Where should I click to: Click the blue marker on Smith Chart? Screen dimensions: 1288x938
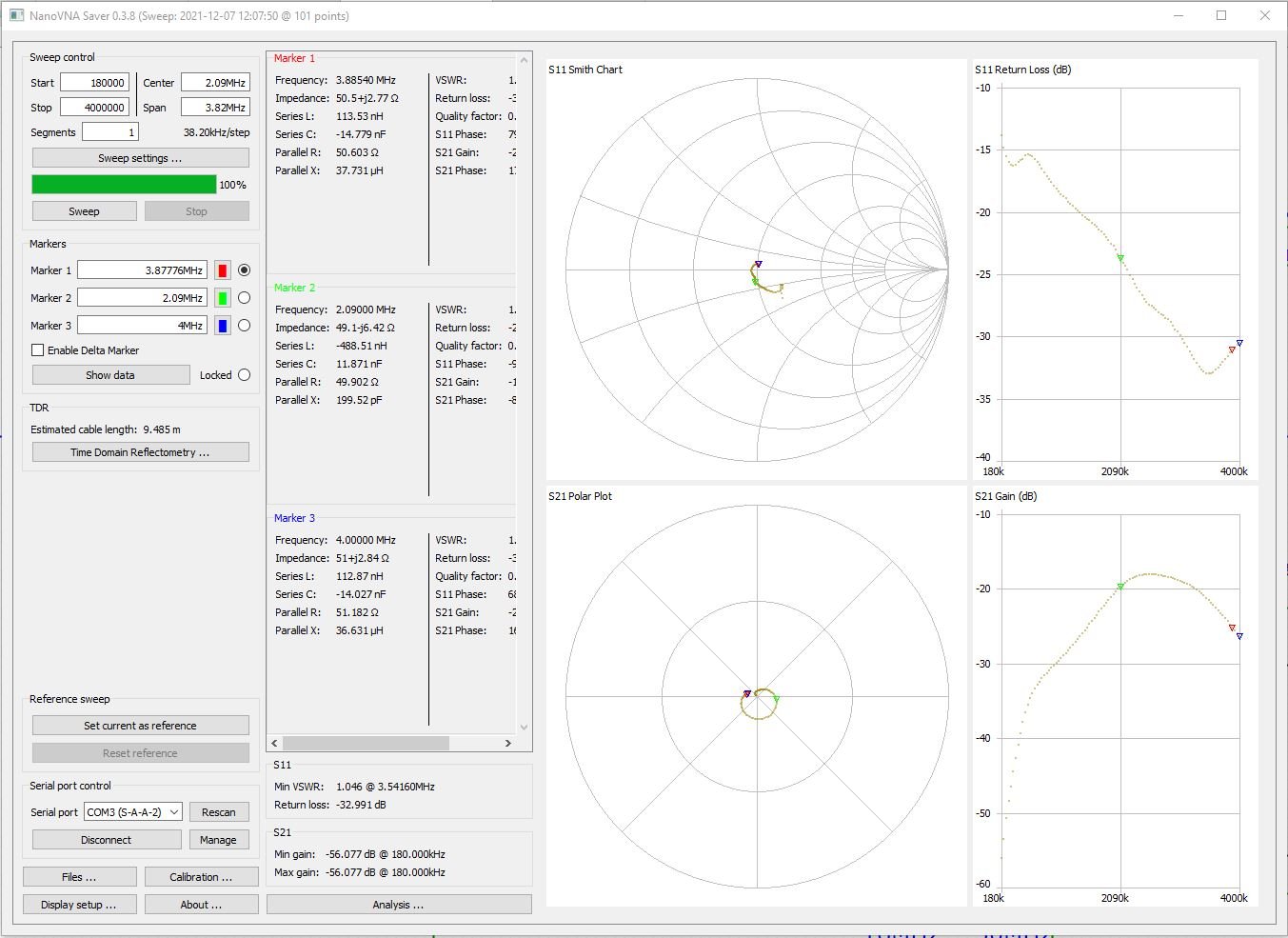tap(759, 264)
